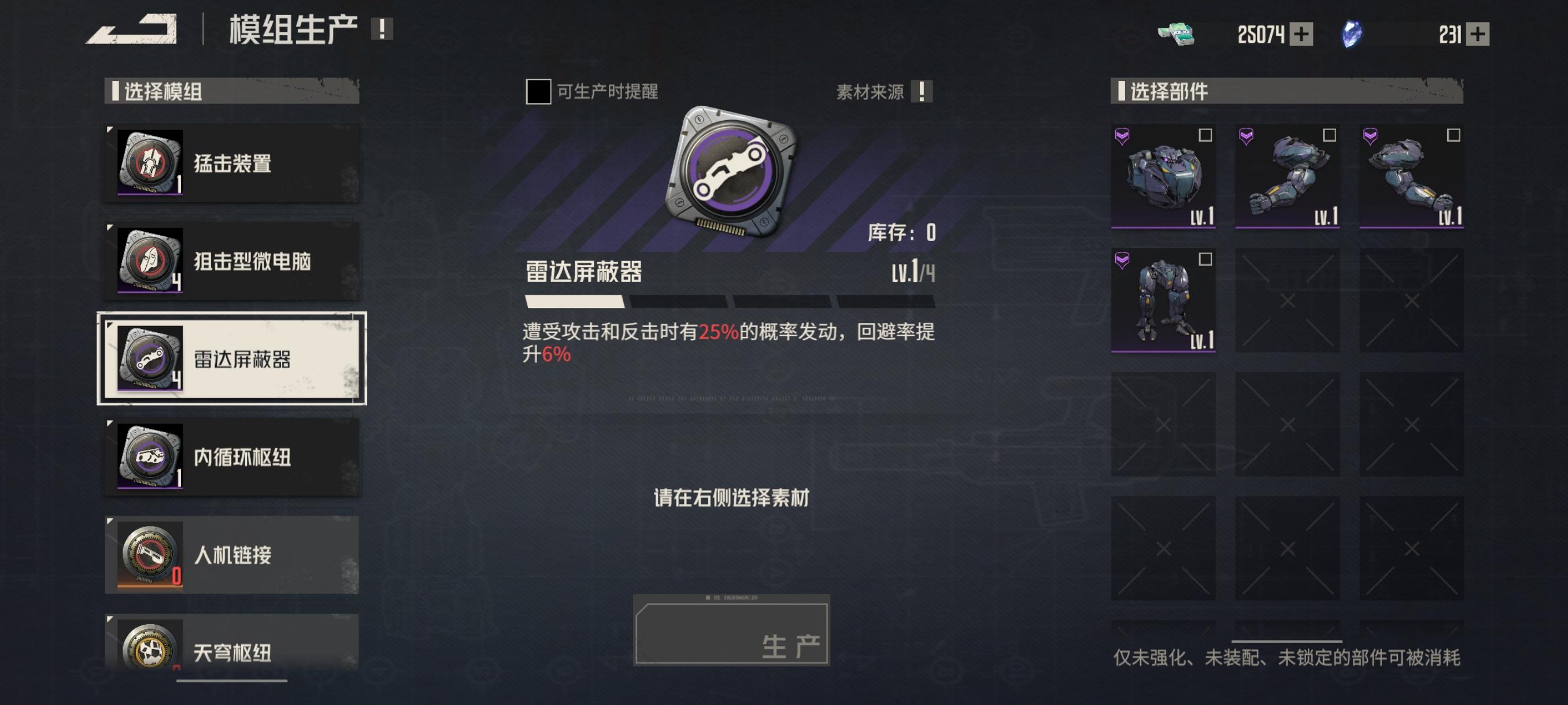Click the blue crystal currency icon

(x=1352, y=34)
